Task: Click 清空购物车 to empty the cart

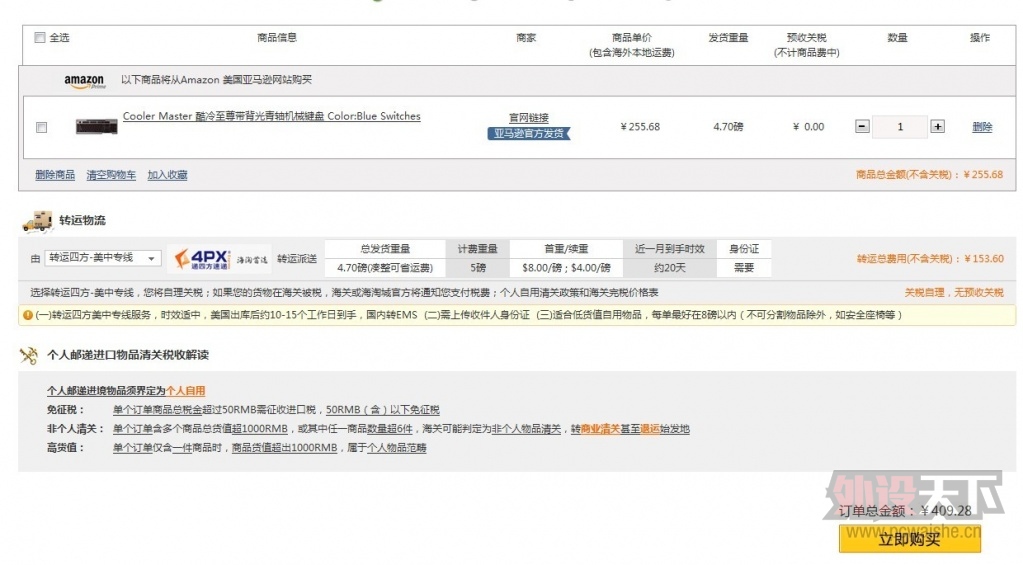Action: tap(111, 175)
